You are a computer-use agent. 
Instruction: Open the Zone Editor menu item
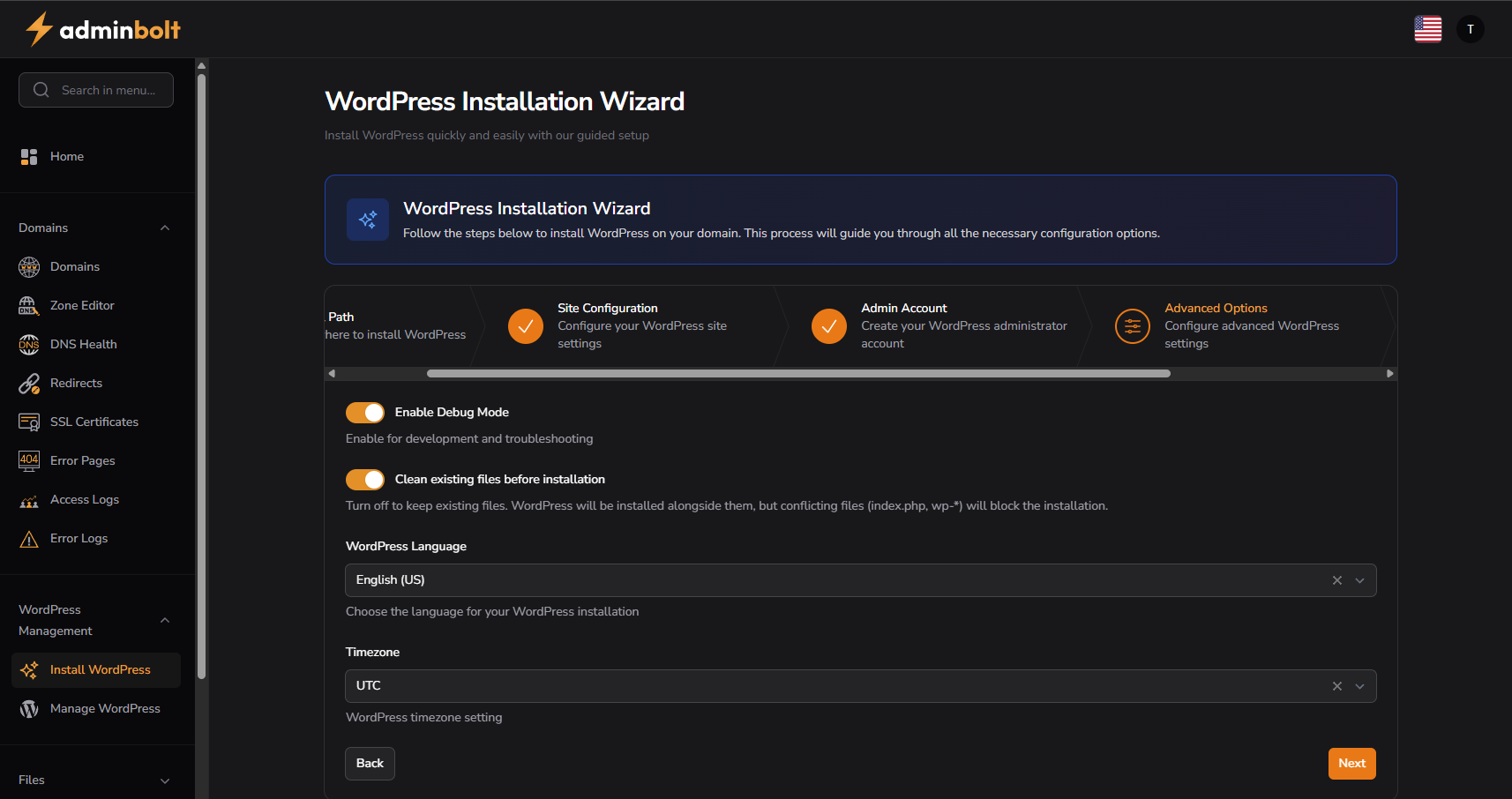(x=96, y=305)
